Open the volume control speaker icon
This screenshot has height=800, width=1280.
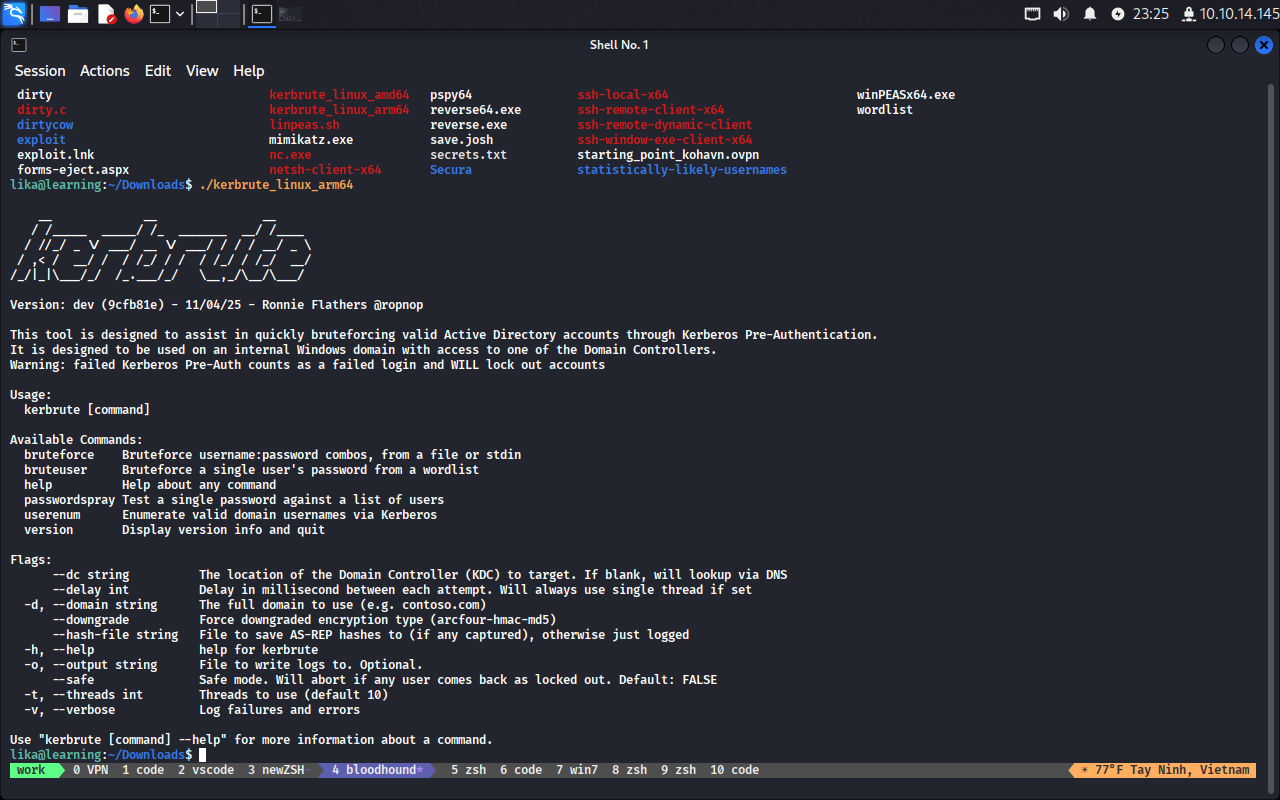click(1061, 14)
